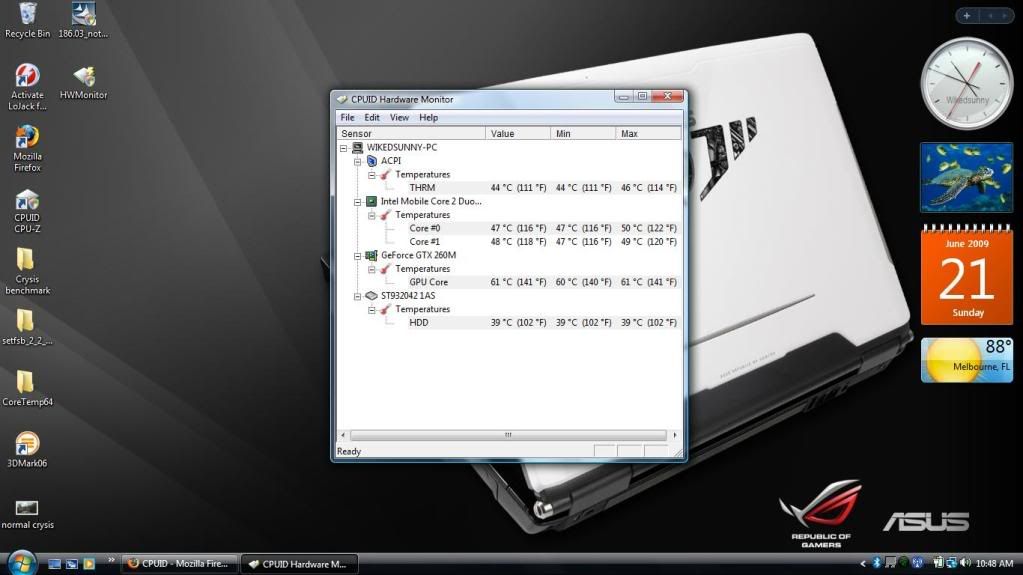Click the June 2009 calendar gadget
The width and height of the screenshot is (1023, 575).
point(966,274)
